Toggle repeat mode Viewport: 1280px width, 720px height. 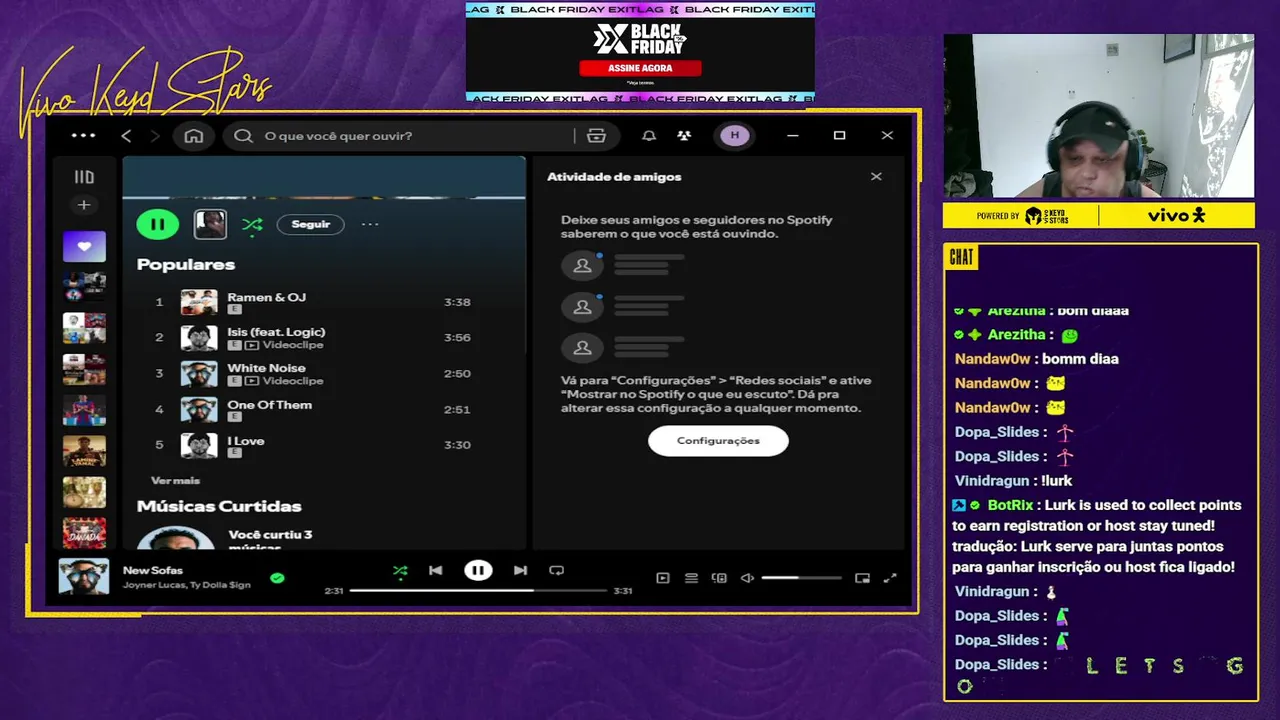click(x=557, y=571)
